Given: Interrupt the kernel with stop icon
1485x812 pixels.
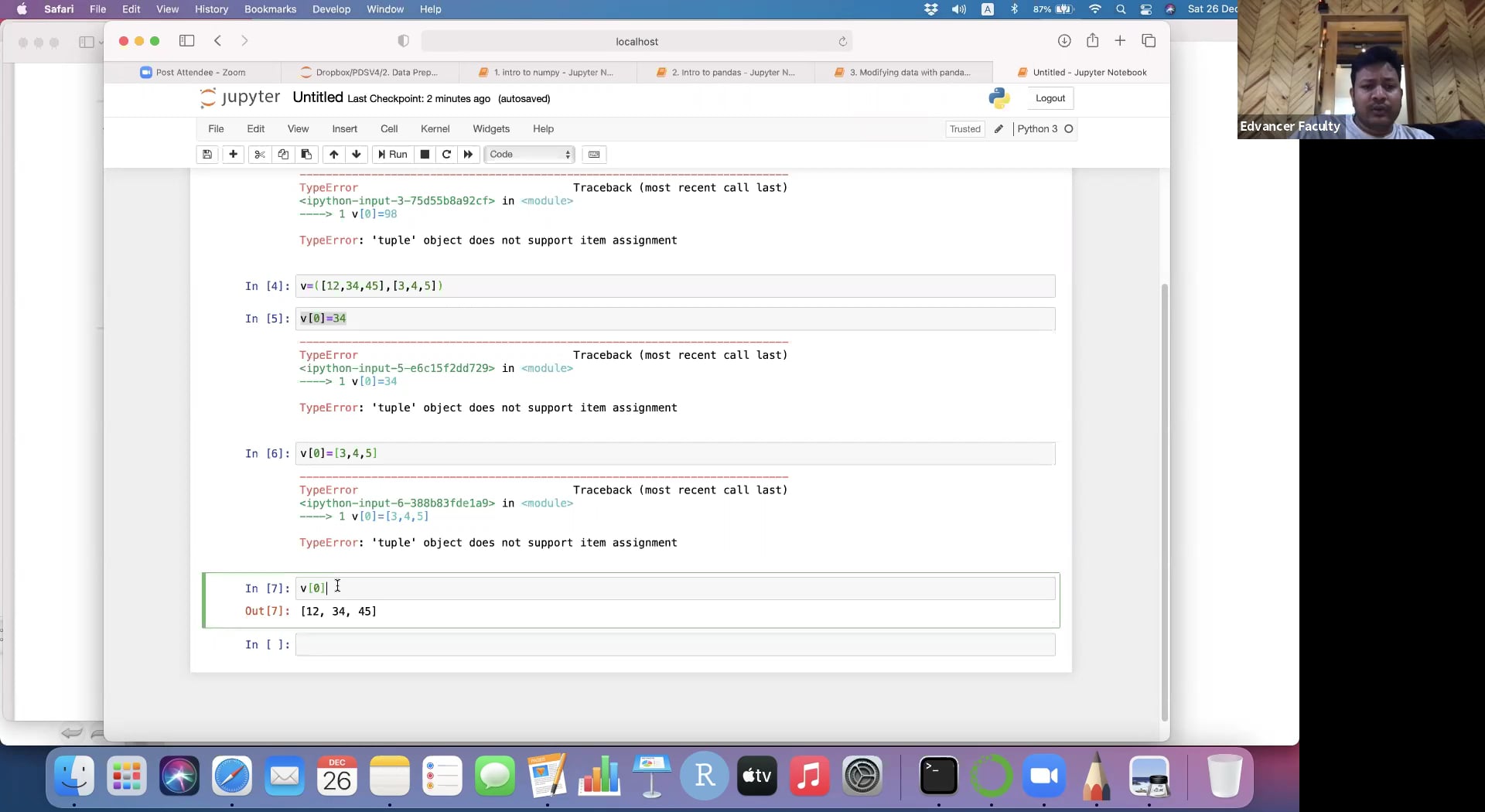Looking at the screenshot, I should pyautogui.click(x=425, y=154).
